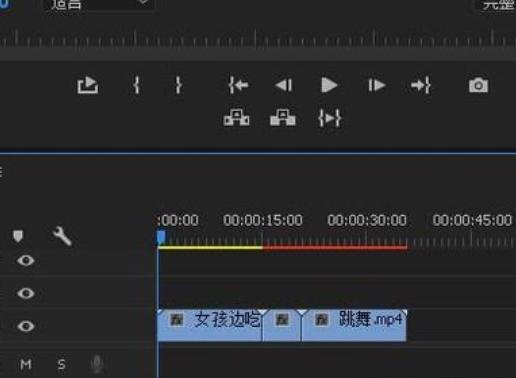Start playback with the Play button
Viewport: 516px width, 378px height.
point(329,85)
